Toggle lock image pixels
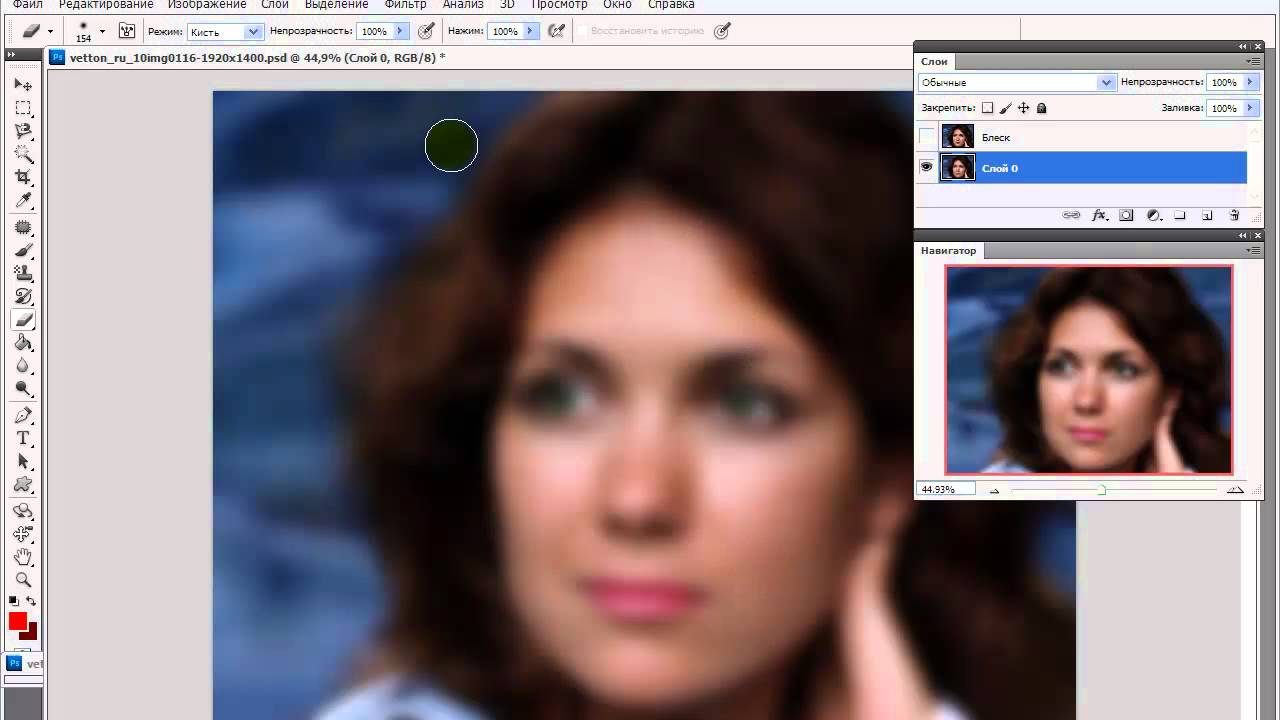The height and width of the screenshot is (720, 1280). tap(1006, 108)
